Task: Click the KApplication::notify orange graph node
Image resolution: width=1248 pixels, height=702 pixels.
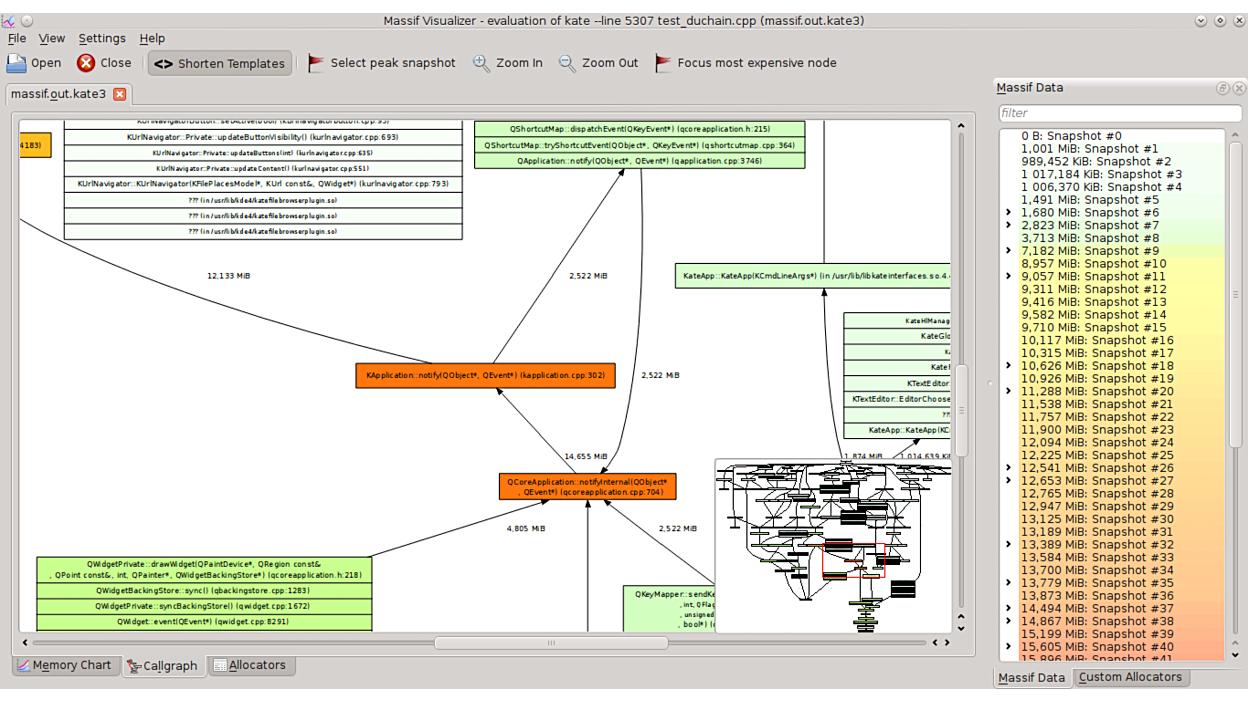Action: pyautogui.click(x=485, y=376)
